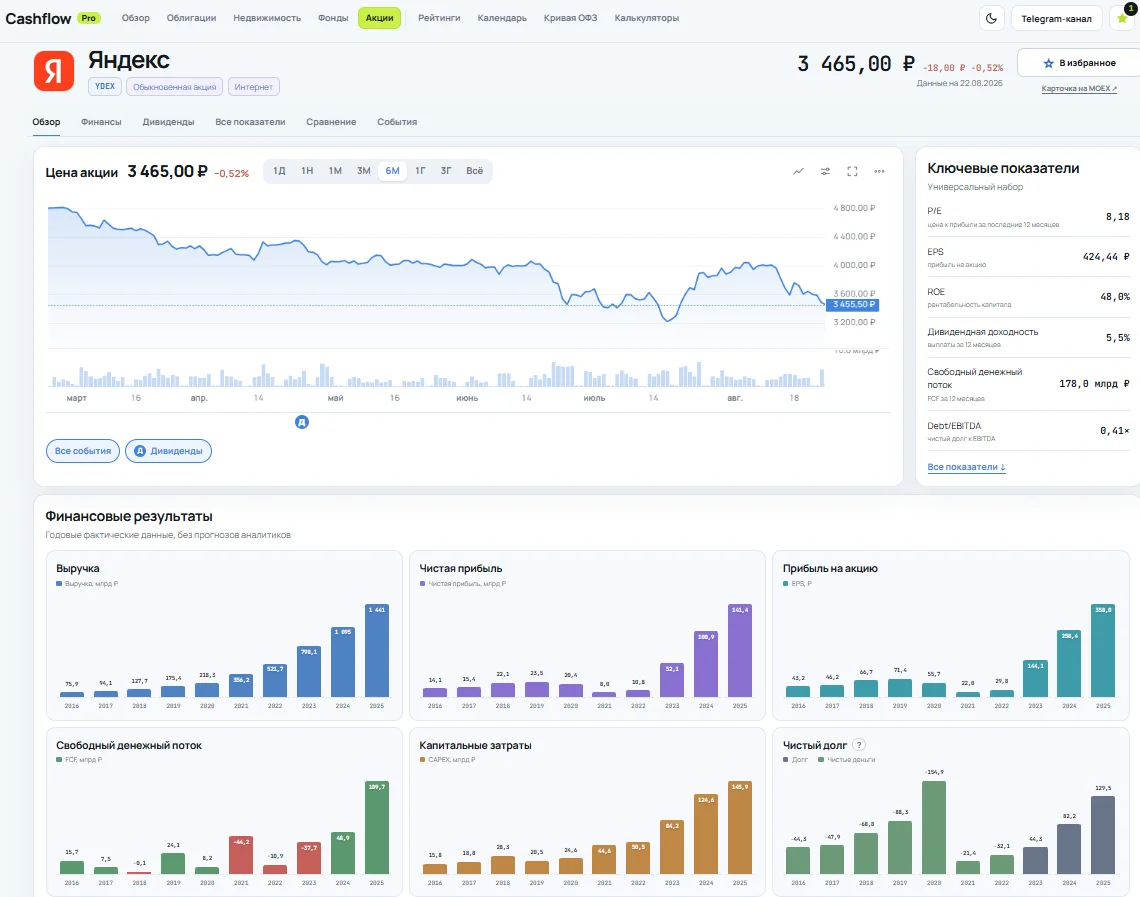Open the Telegram-канал button
The width and height of the screenshot is (1140, 897).
pos(1056,18)
